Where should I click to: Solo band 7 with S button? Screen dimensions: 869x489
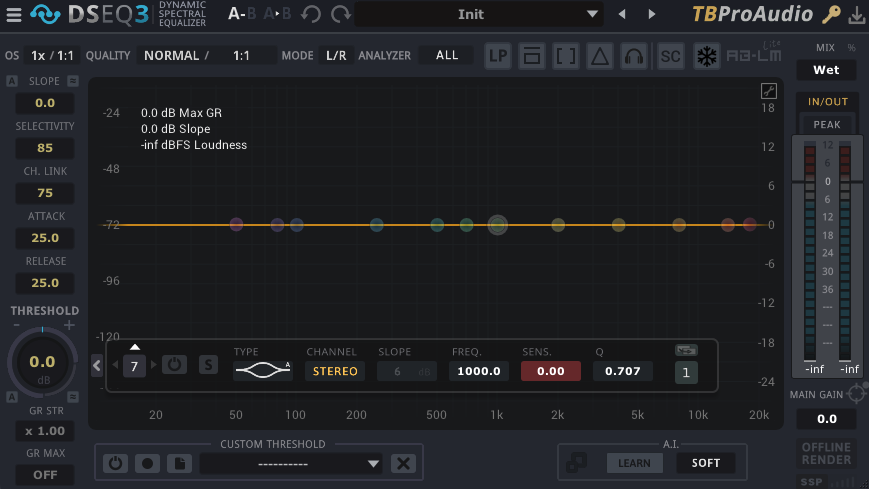[208, 365]
